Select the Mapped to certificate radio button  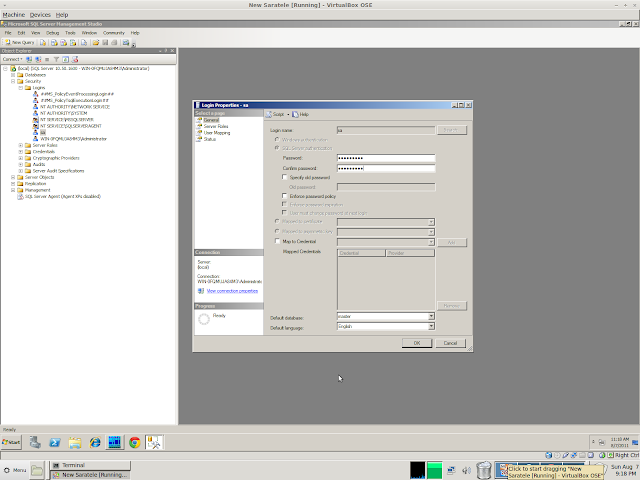(x=277, y=221)
